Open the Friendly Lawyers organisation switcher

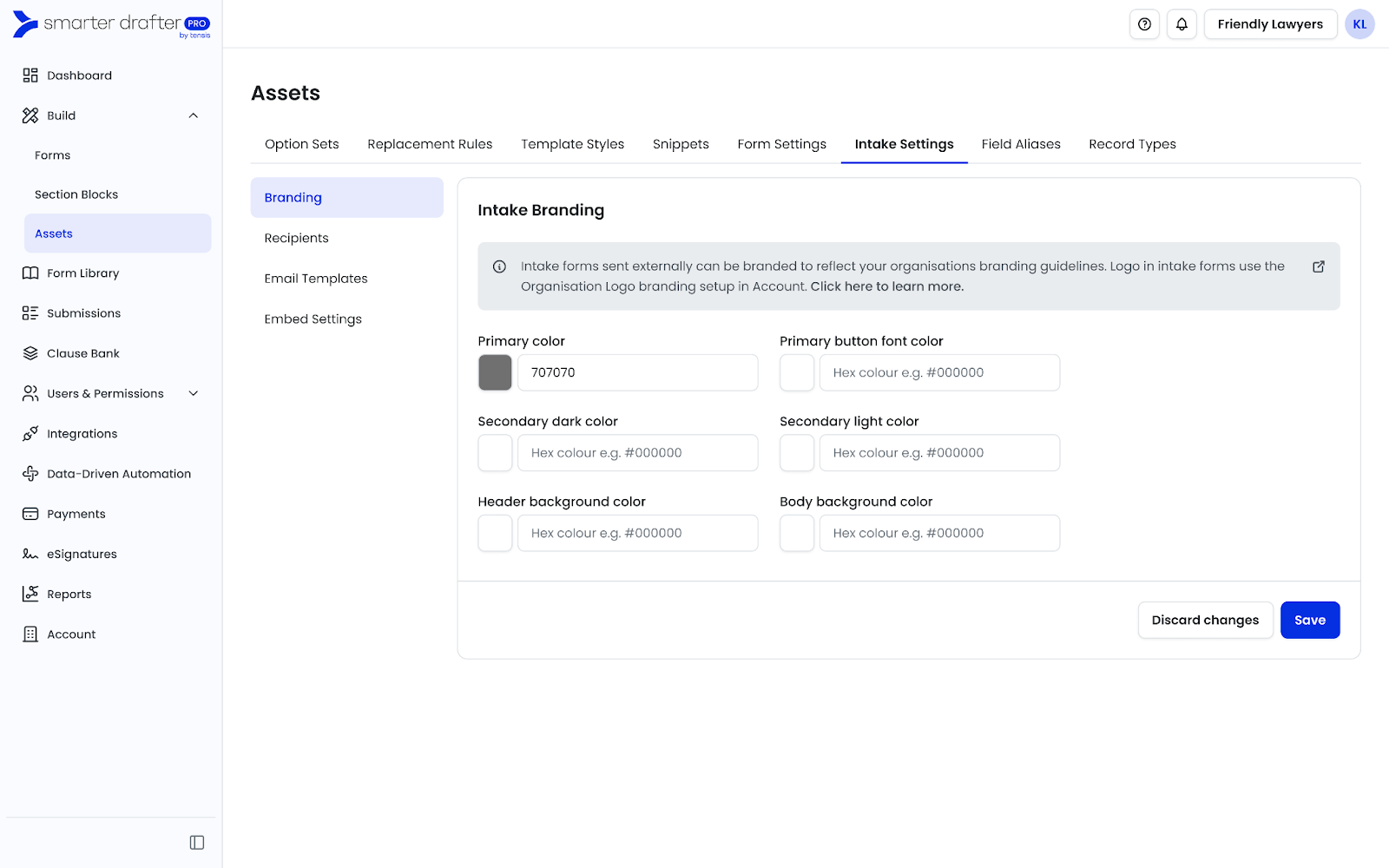tap(1269, 24)
